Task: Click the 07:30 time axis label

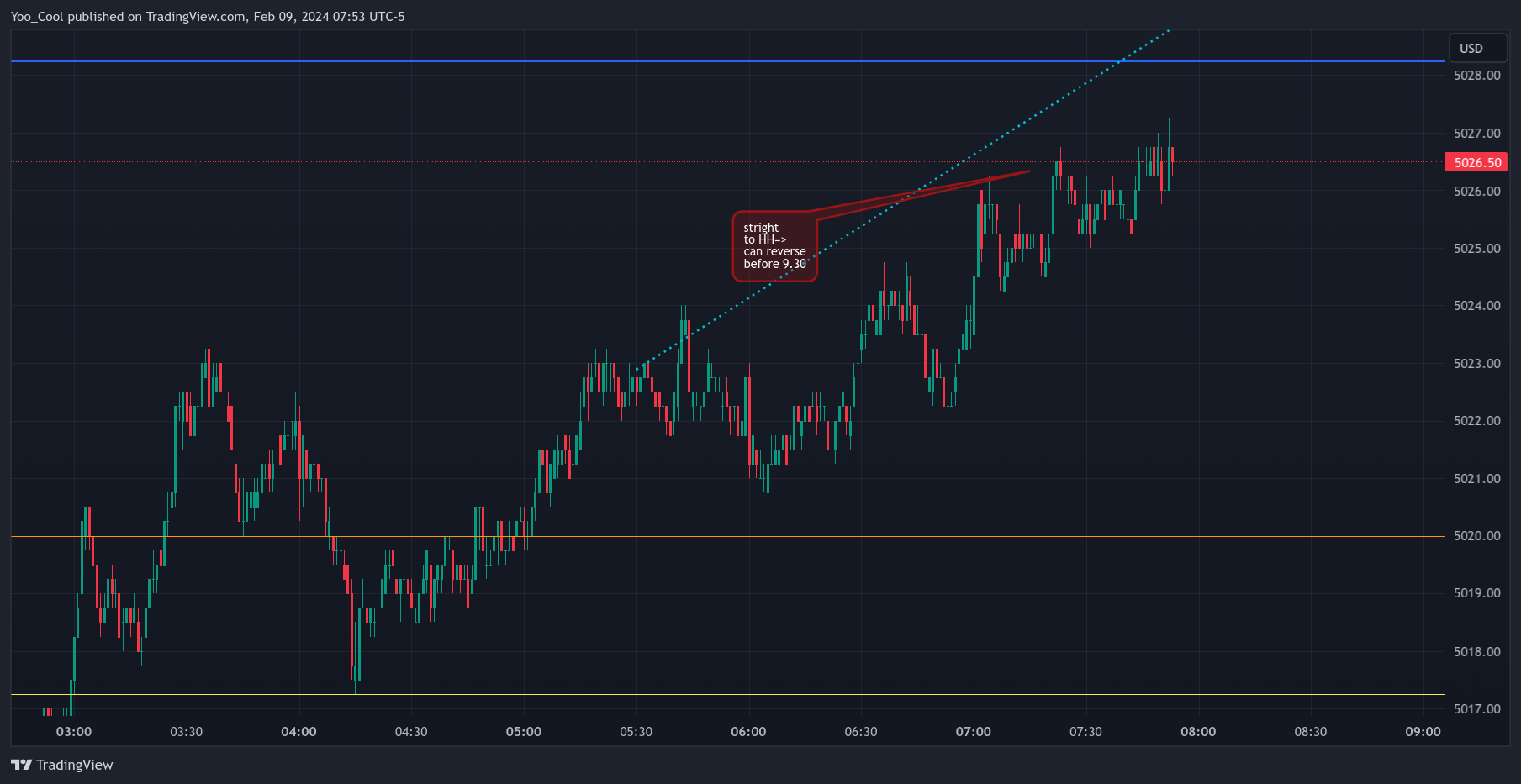Action: (1085, 732)
